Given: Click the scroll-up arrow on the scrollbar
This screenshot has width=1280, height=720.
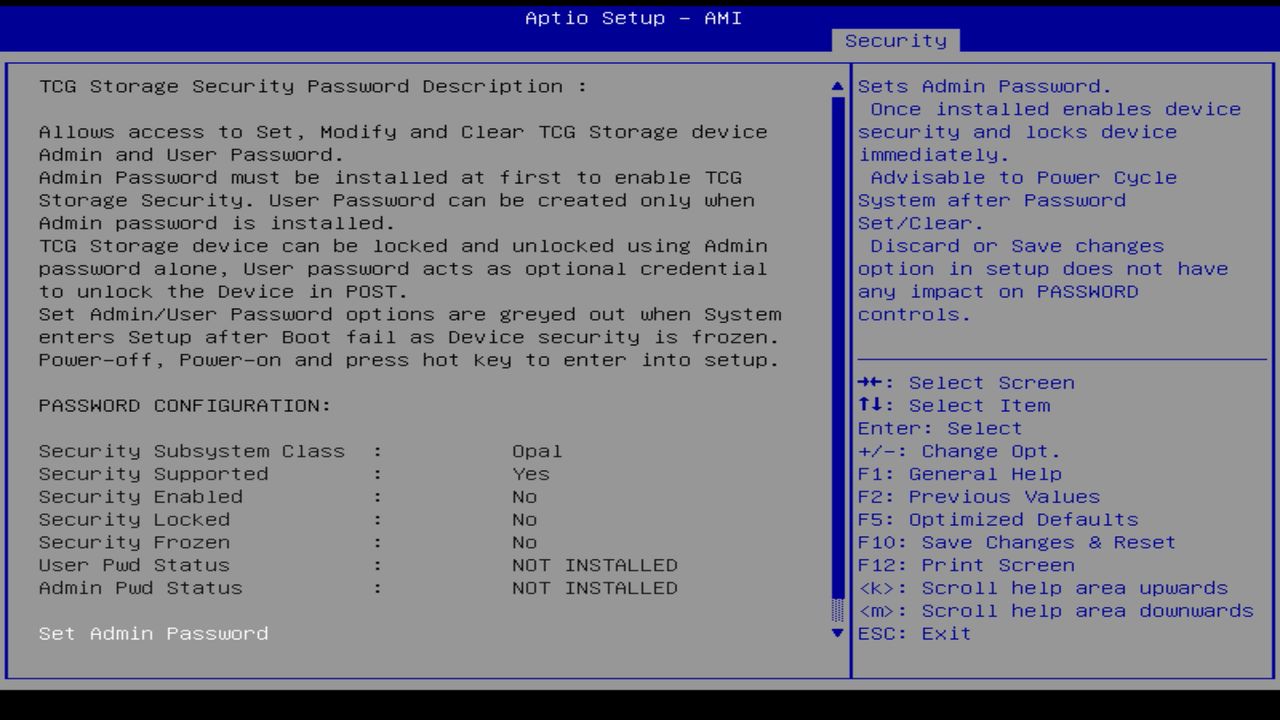Looking at the screenshot, I should tap(836, 86).
